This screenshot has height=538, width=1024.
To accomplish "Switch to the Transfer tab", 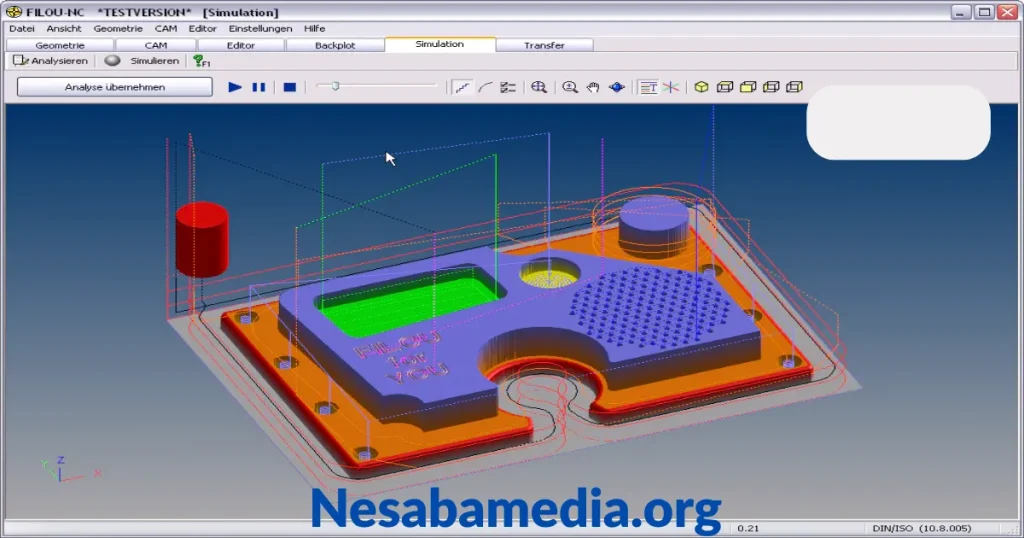I will click(544, 45).
